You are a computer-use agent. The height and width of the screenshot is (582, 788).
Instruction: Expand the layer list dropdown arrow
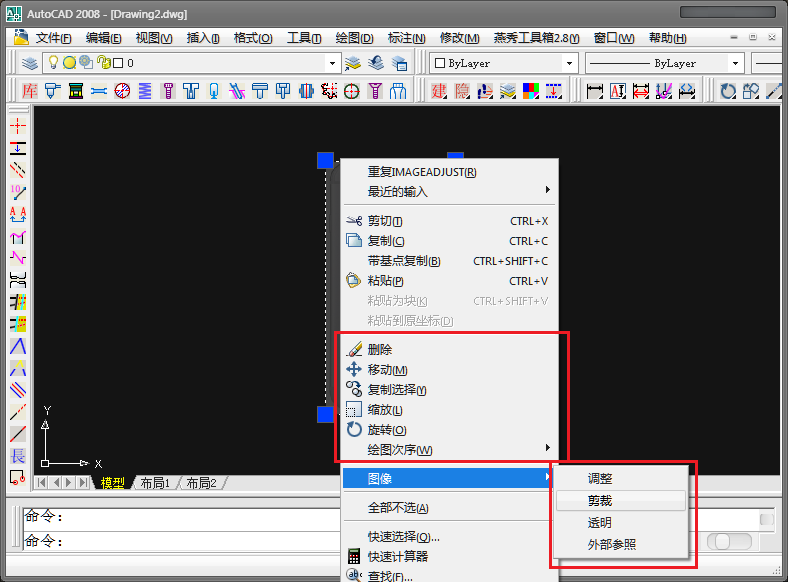tap(332, 63)
